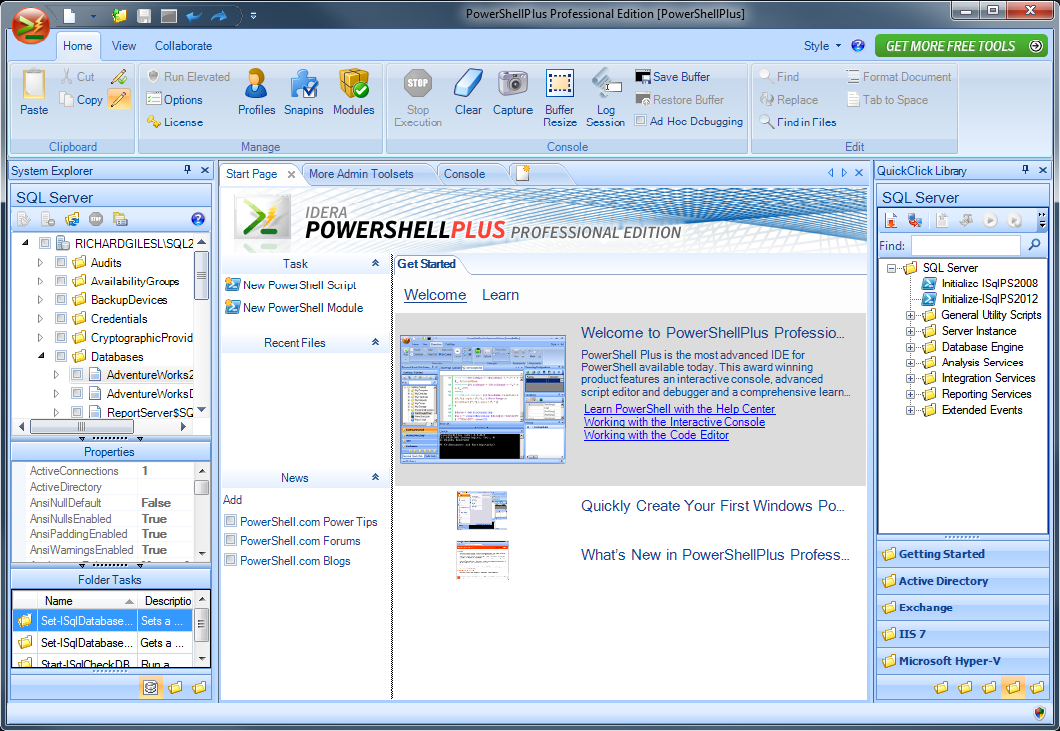Click the Clear eraser icon
The image size is (1060, 731).
click(468, 83)
